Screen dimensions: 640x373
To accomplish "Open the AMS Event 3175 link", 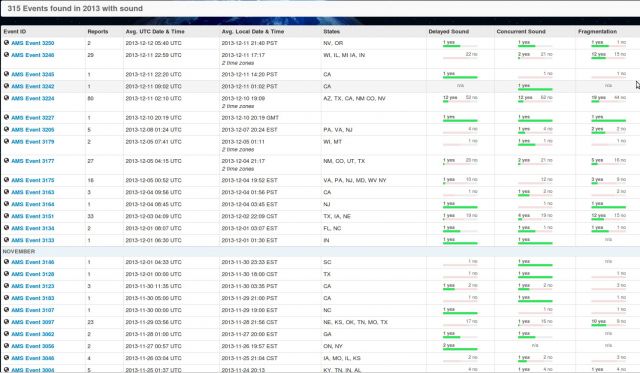I will [33, 180].
